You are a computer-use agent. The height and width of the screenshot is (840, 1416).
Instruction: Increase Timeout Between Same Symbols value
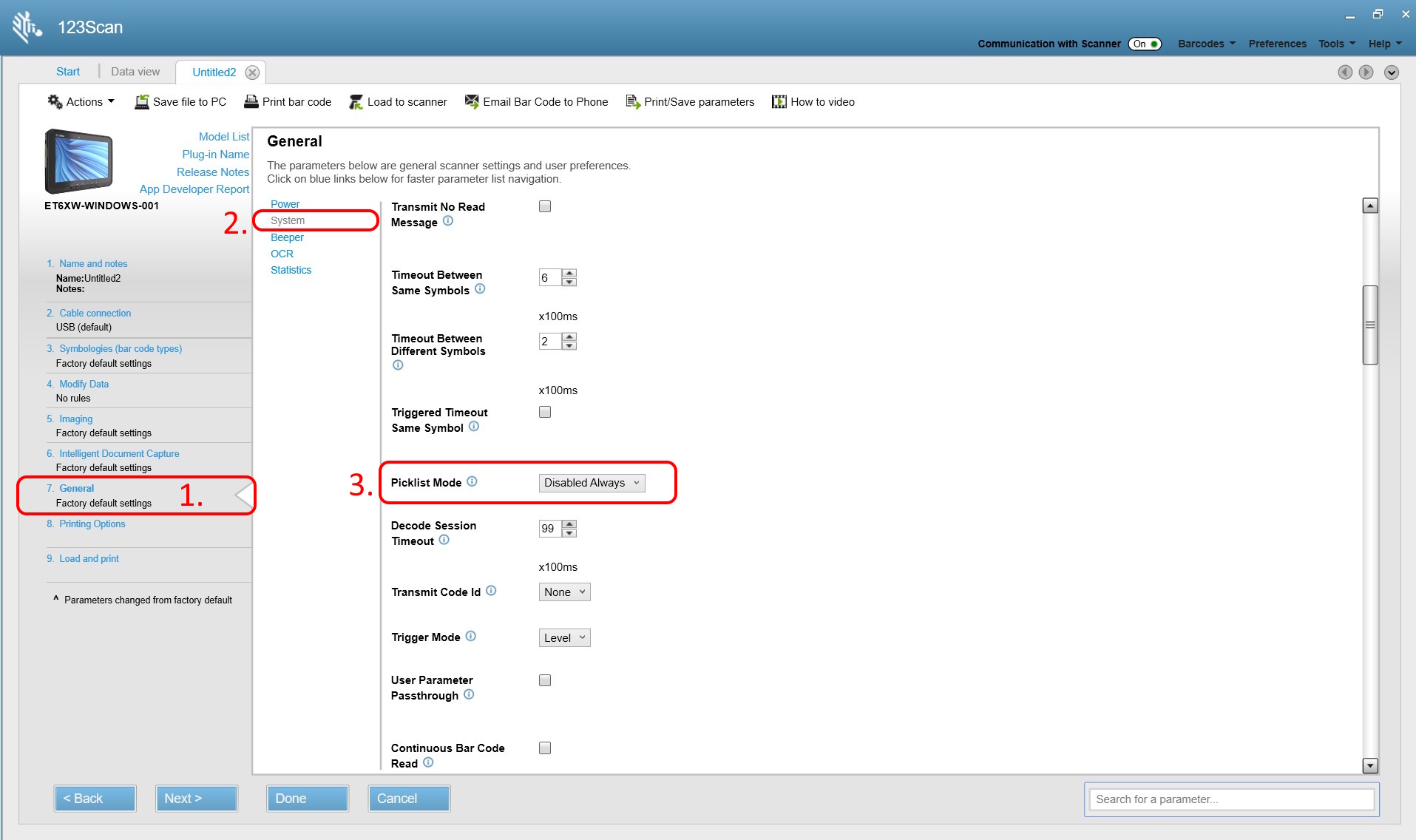[x=569, y=273]
